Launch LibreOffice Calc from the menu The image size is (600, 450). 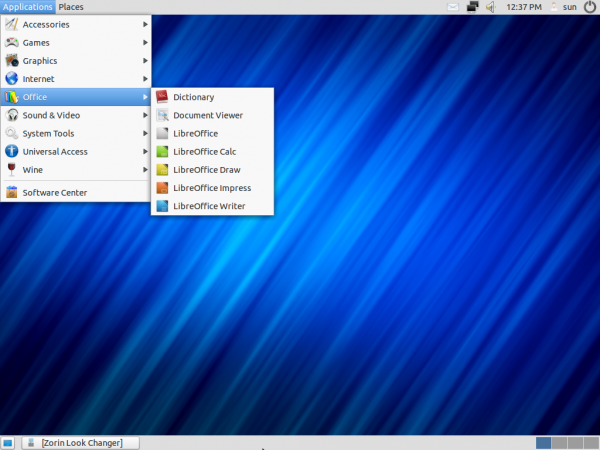click(x=212, y=151)
